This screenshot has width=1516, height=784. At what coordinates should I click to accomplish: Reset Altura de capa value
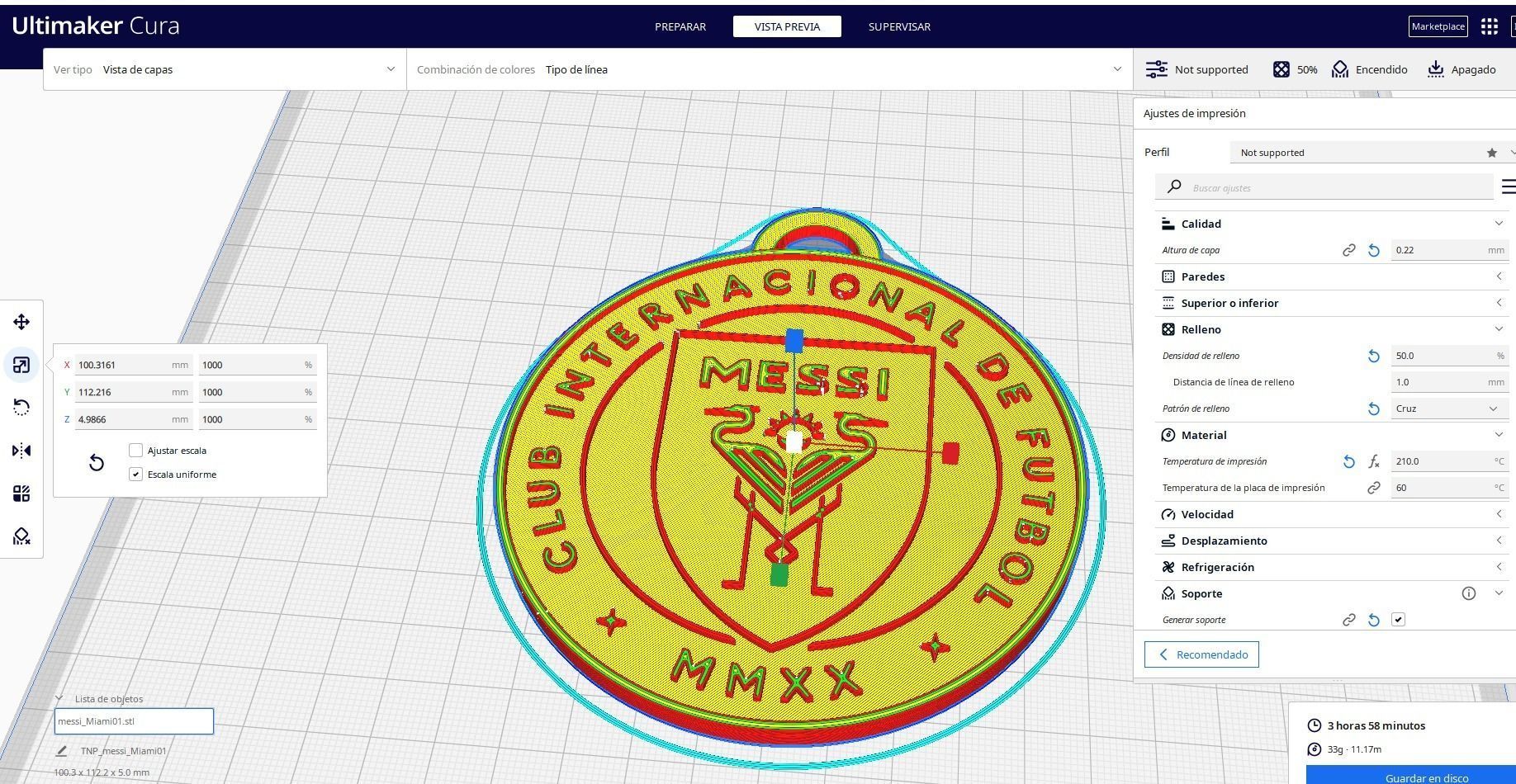(1374, 250)
